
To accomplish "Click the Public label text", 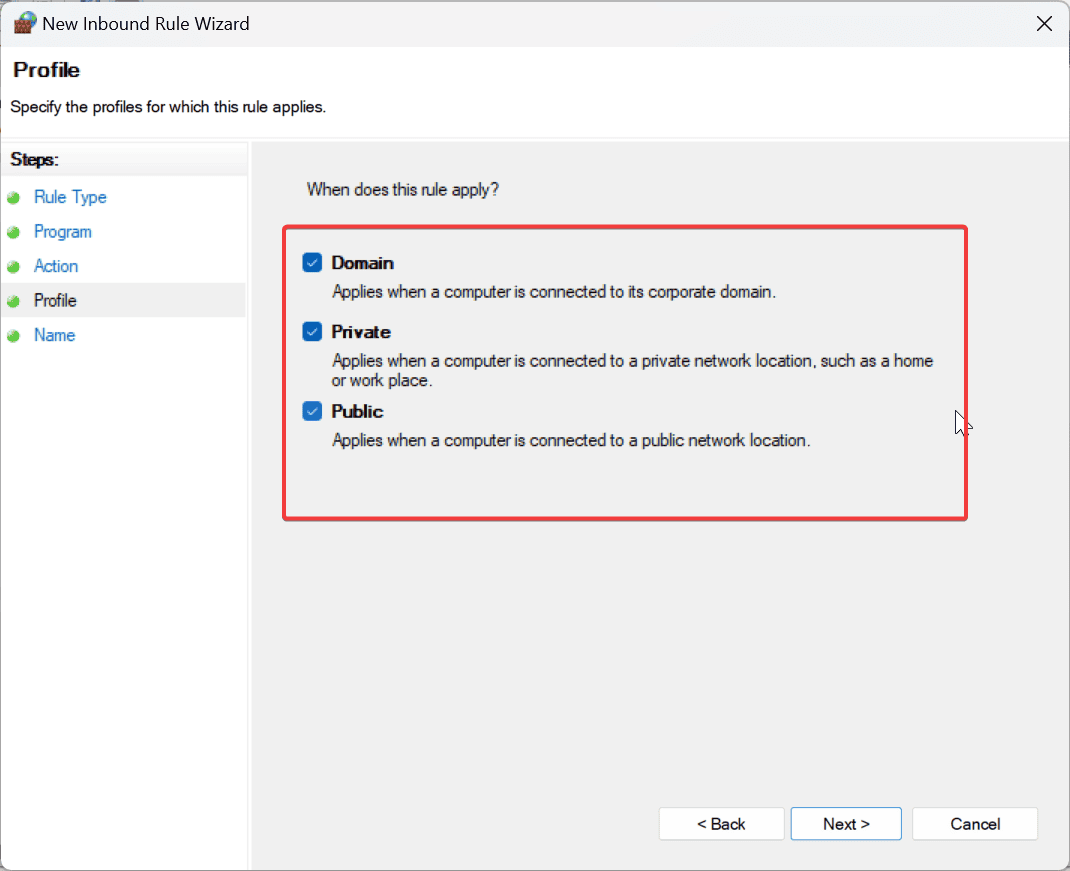I will [x=358, y=411].
